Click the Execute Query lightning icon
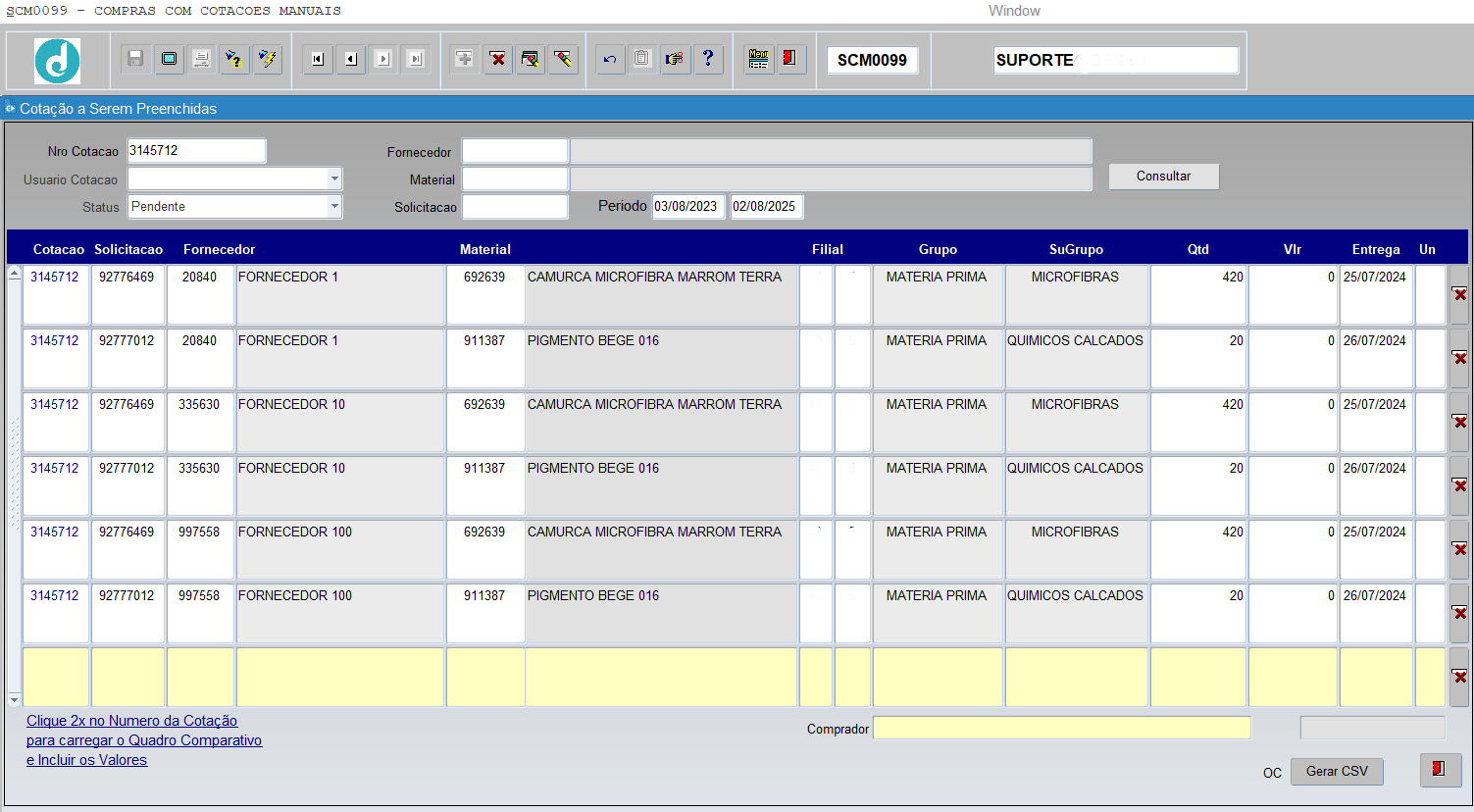Image resolution: width=1474 pixels, height=812 pixels. [268, 60]
